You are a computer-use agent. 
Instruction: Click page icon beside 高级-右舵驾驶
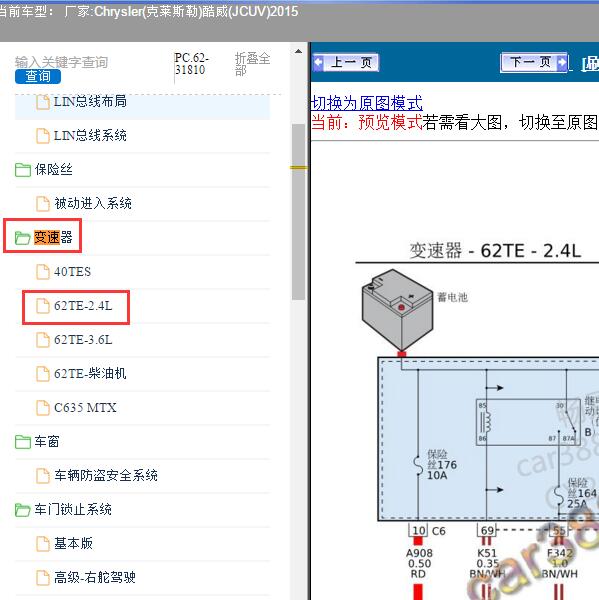[43, 577]
